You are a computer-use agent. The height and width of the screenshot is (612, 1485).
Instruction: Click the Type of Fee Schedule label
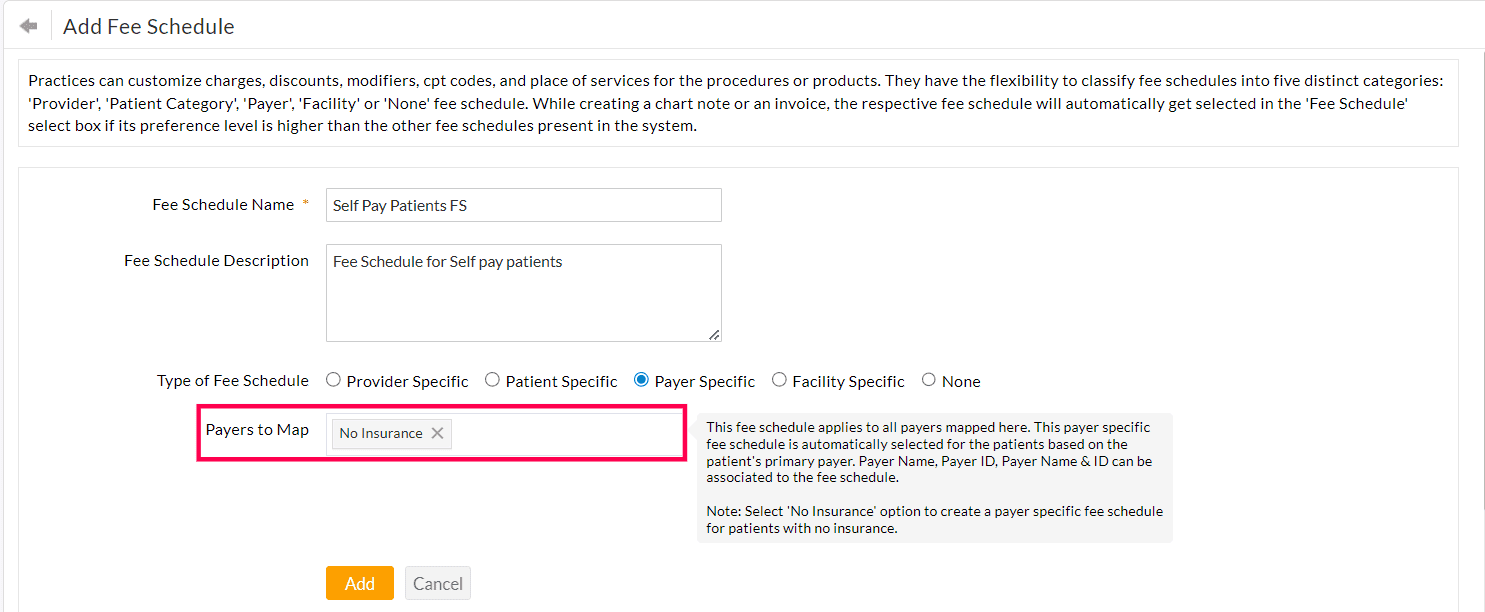pos(233,381)
